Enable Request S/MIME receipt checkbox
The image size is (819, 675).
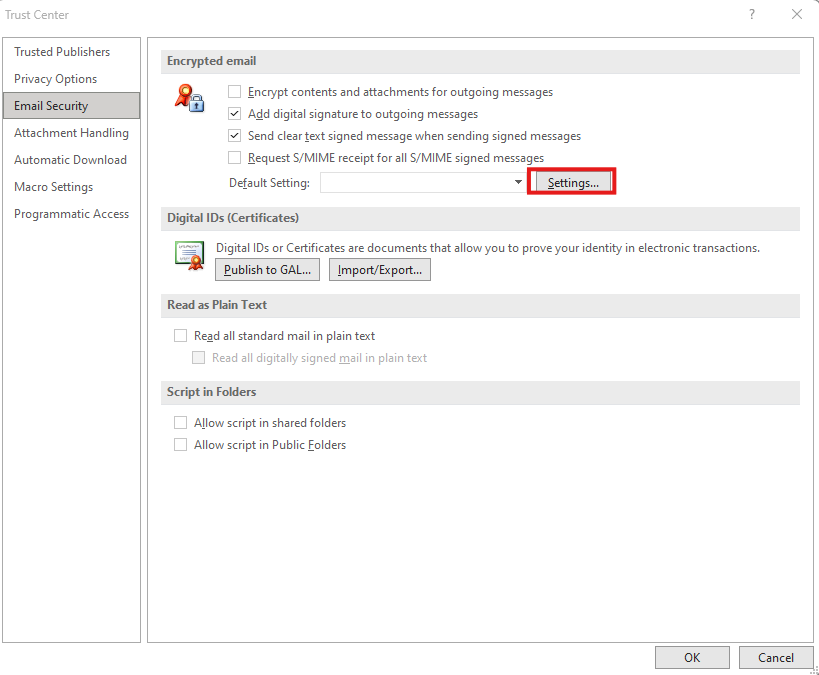tap(235, 158)
